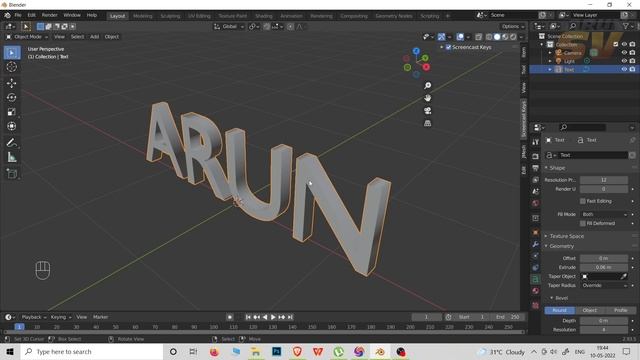Screen dimensions: 640x360
Task: Switch to the Modeling workspace tab
Action: point(142,16)
